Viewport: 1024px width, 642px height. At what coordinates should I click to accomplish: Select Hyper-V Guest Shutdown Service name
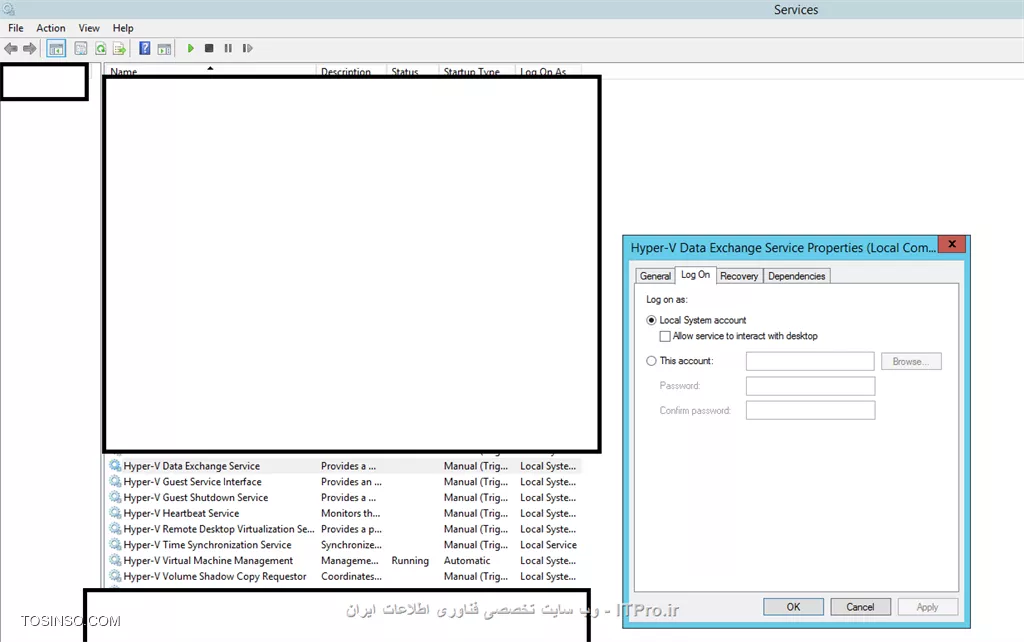point(196,497)
